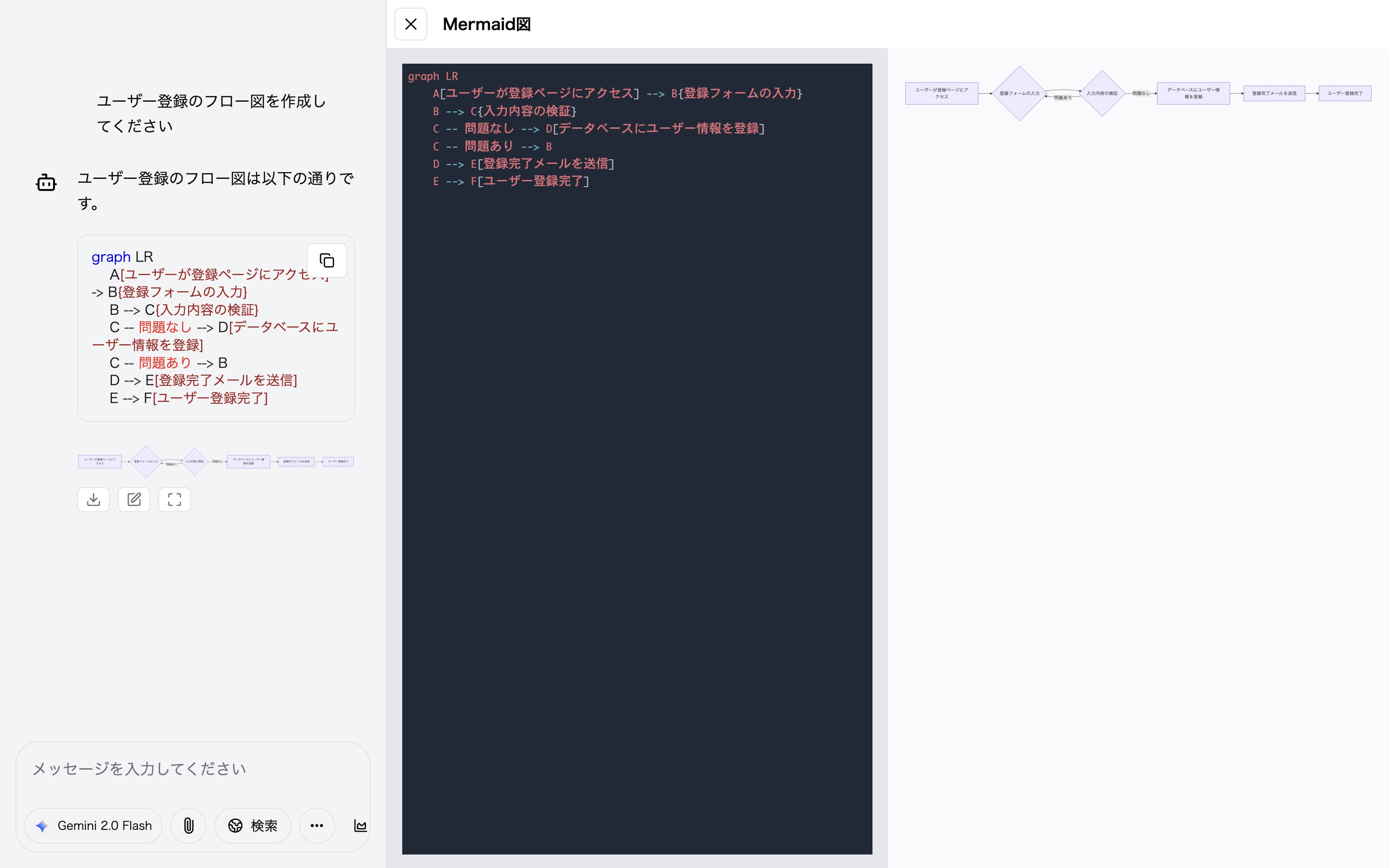Copy the Mermaid code block
Image resolution: width=1389 pixels, height=868 pixels.
[x=327, y=260]
